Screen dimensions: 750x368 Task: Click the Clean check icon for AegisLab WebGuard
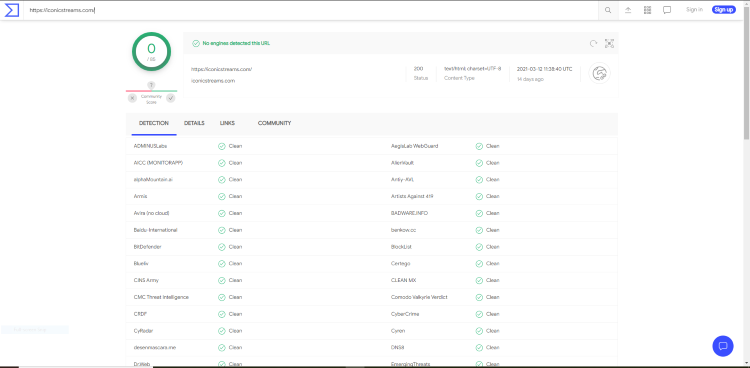click(x=479, y=146)
